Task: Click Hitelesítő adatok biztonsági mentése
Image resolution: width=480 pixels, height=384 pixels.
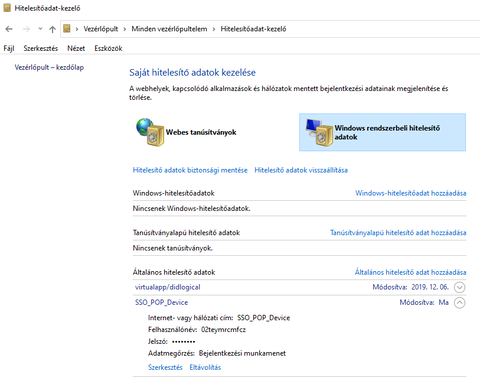Action: tap(190, 170)
